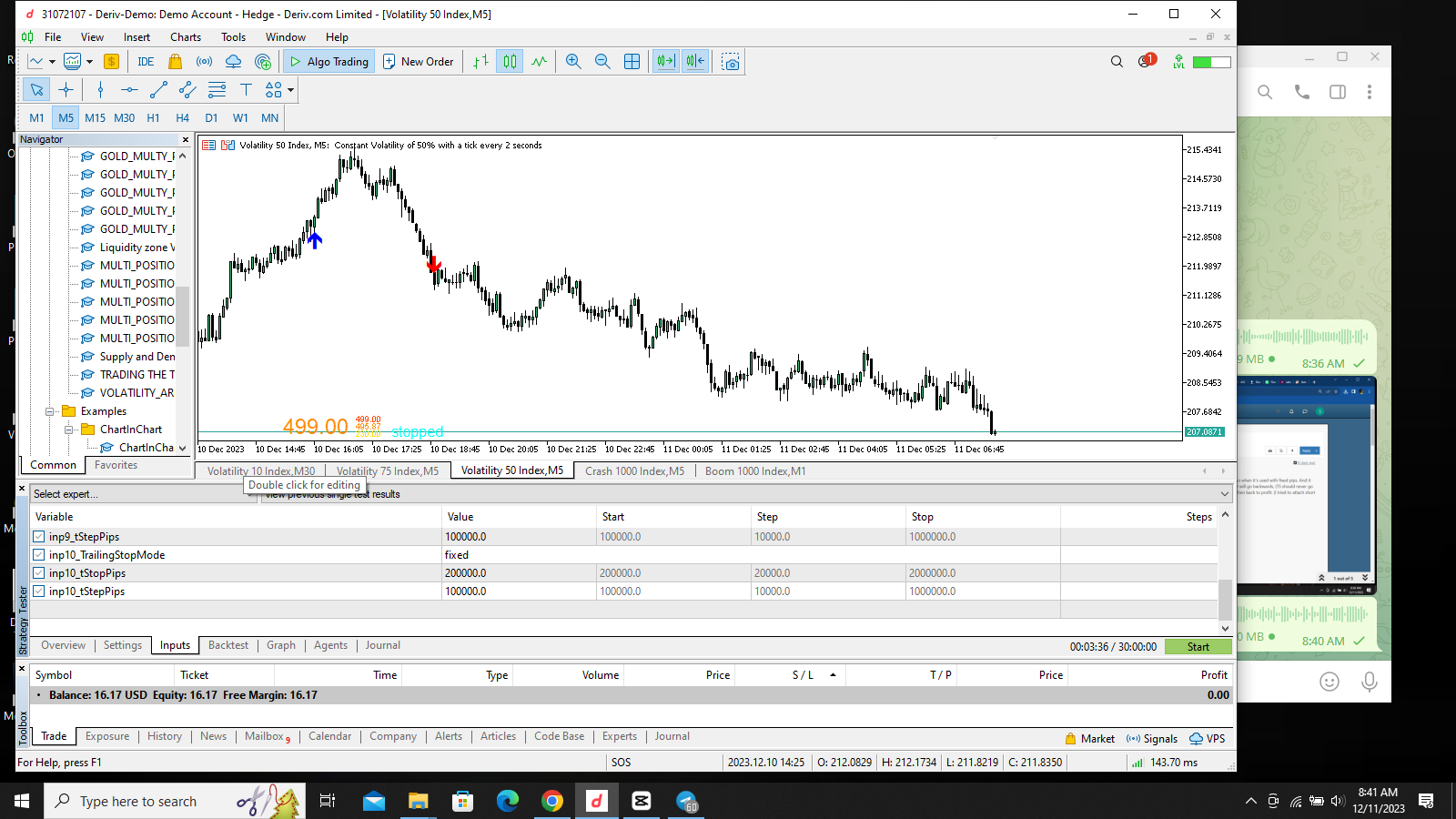Select the cursor arrow tool
Screen dimensions: 1456x819
coord(36,90)
